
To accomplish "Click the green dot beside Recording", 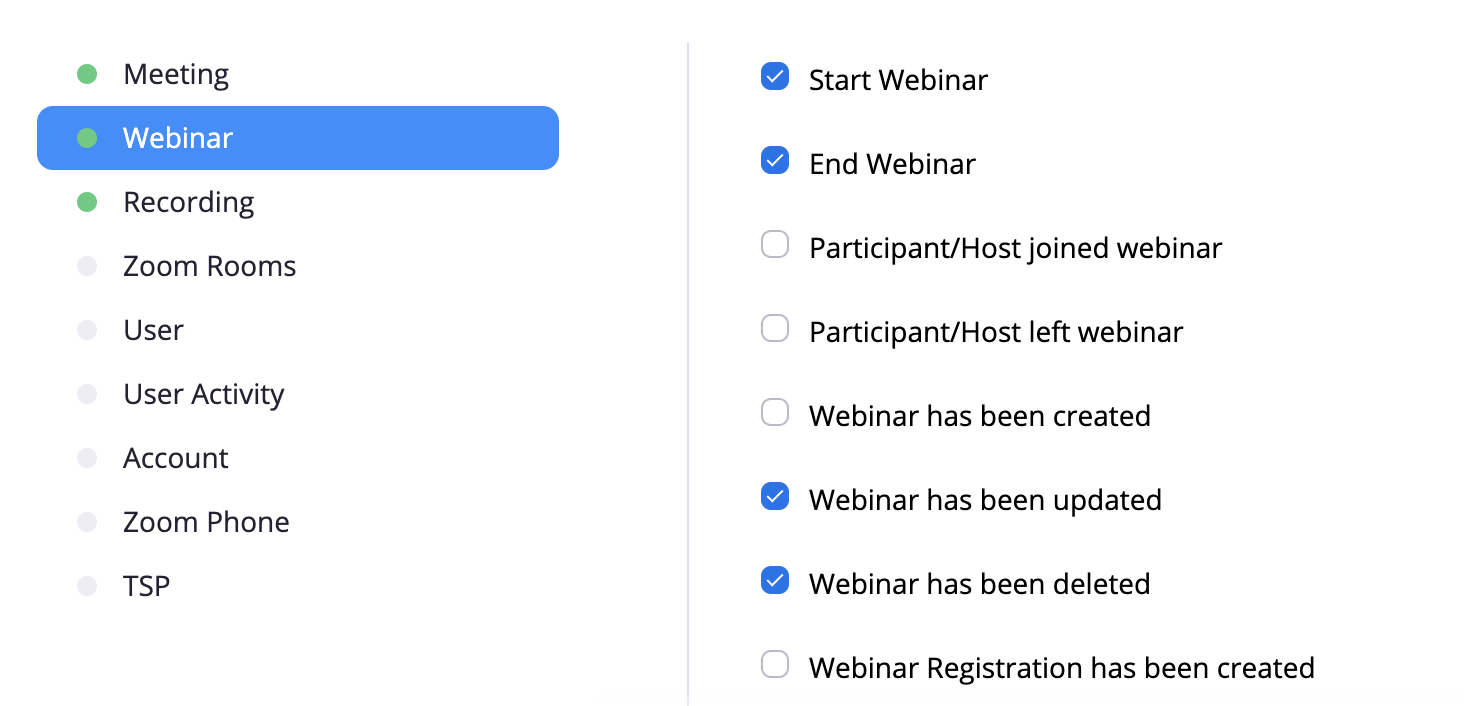I will coord(87,202).
